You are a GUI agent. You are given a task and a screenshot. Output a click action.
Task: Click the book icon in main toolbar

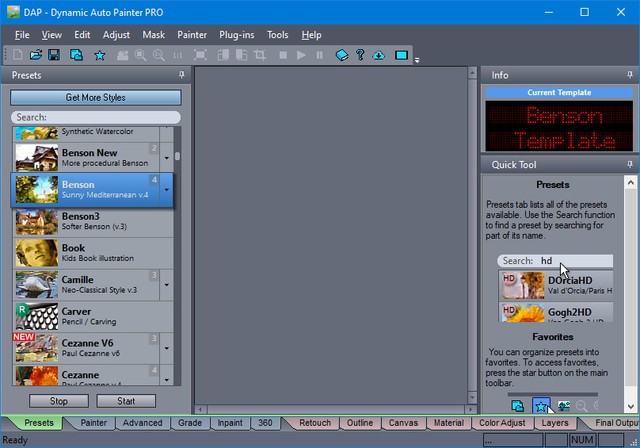(342, 55)
